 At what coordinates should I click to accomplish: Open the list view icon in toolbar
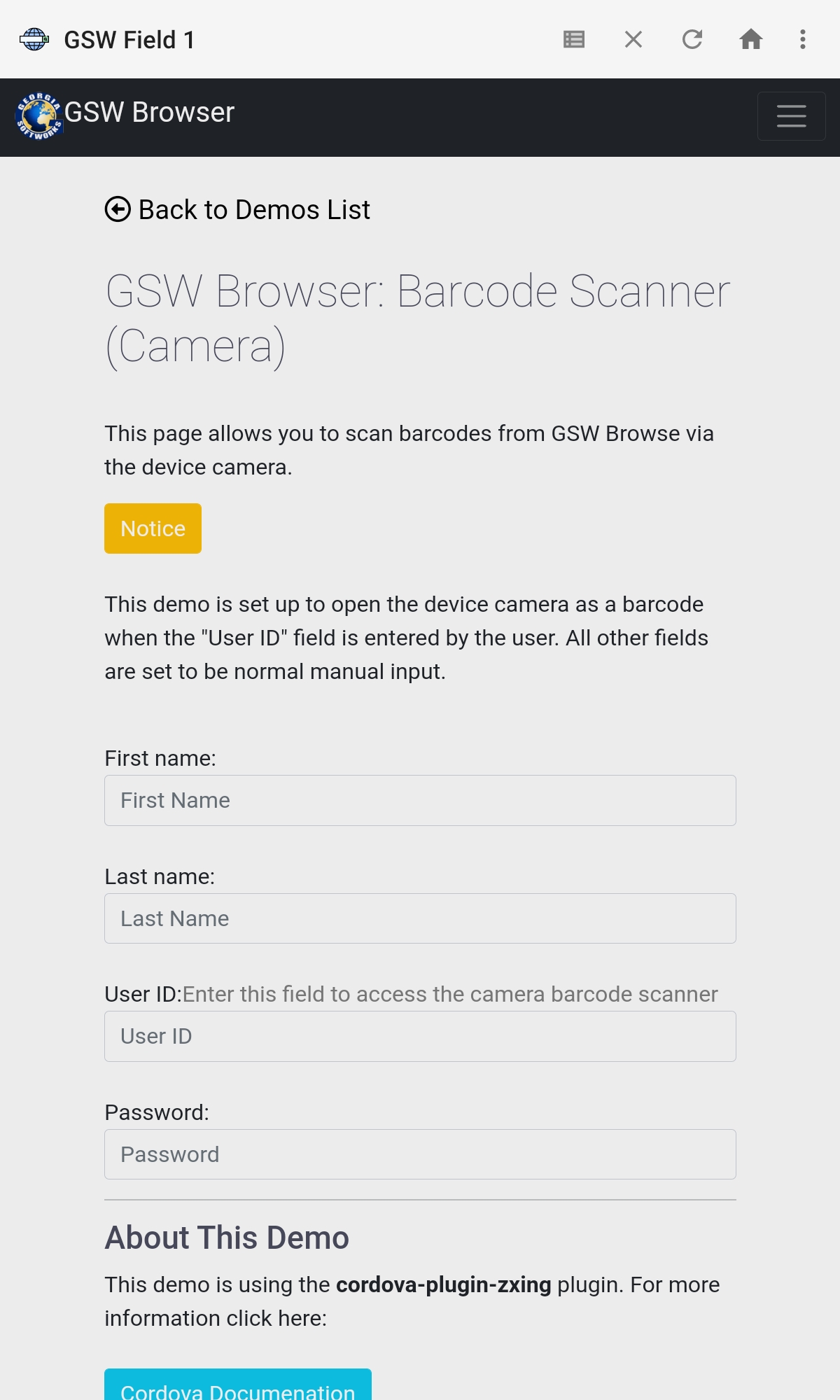pos(574,39)
